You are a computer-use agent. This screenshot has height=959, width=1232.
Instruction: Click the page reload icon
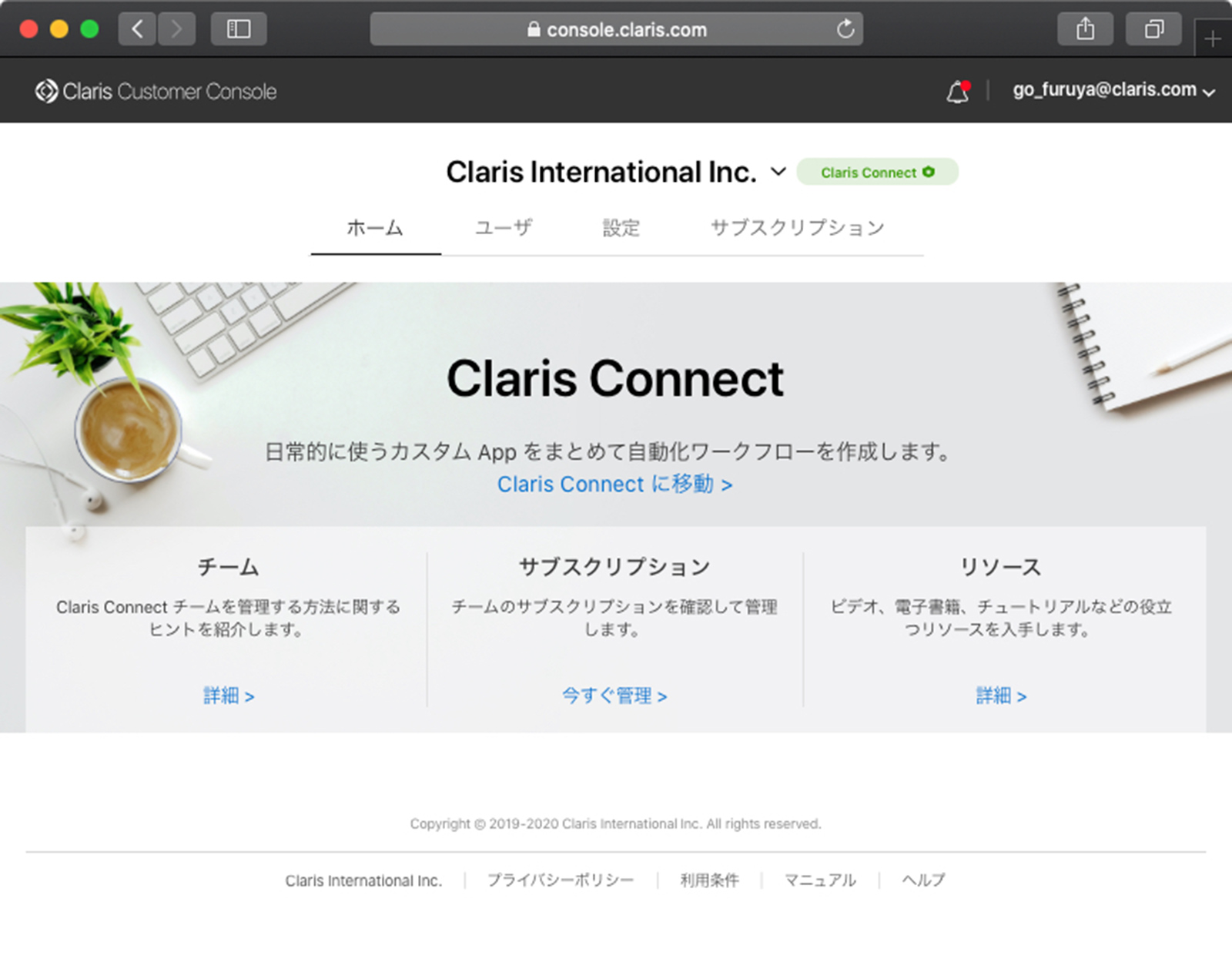(845, 29)
